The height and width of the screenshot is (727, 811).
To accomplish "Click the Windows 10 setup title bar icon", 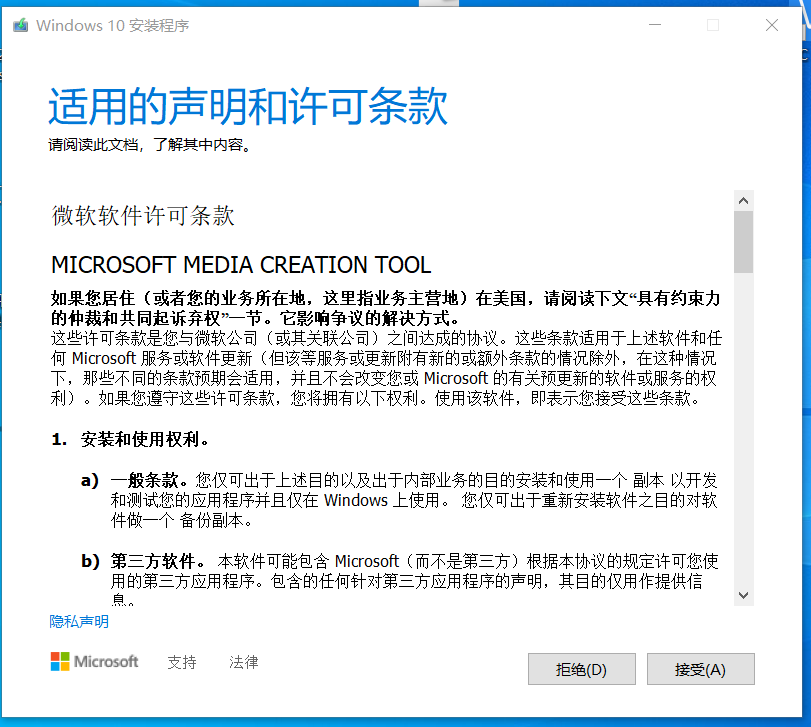I will [x=21, y=25].
